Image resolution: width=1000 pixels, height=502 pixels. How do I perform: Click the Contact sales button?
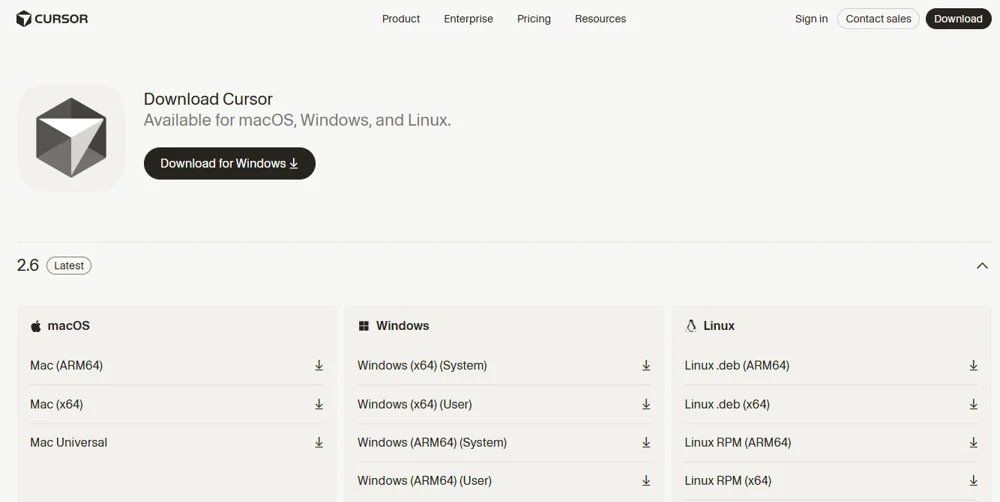click(878, 18)
